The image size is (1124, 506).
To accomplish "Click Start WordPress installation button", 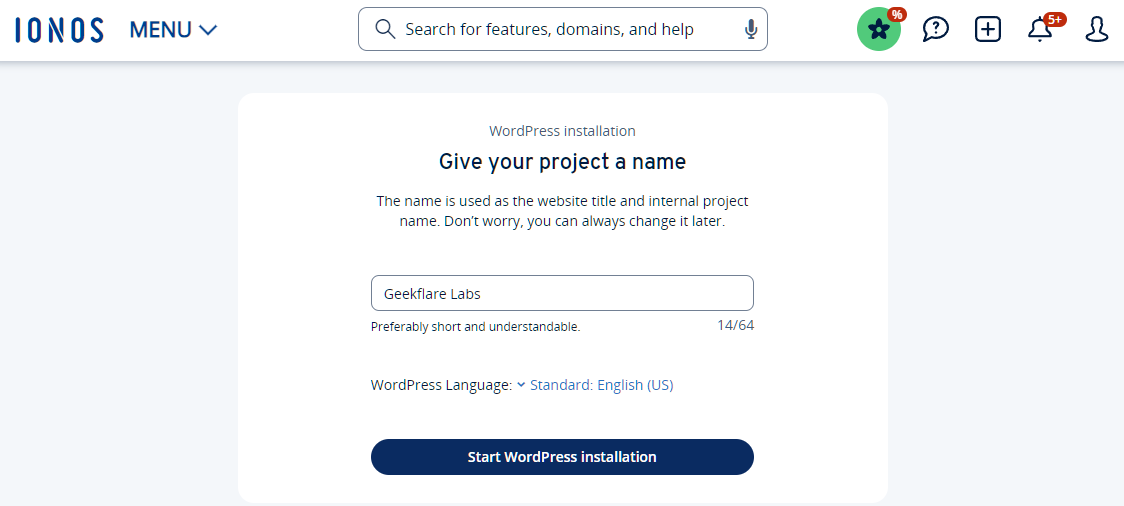I will coord(562,457).
